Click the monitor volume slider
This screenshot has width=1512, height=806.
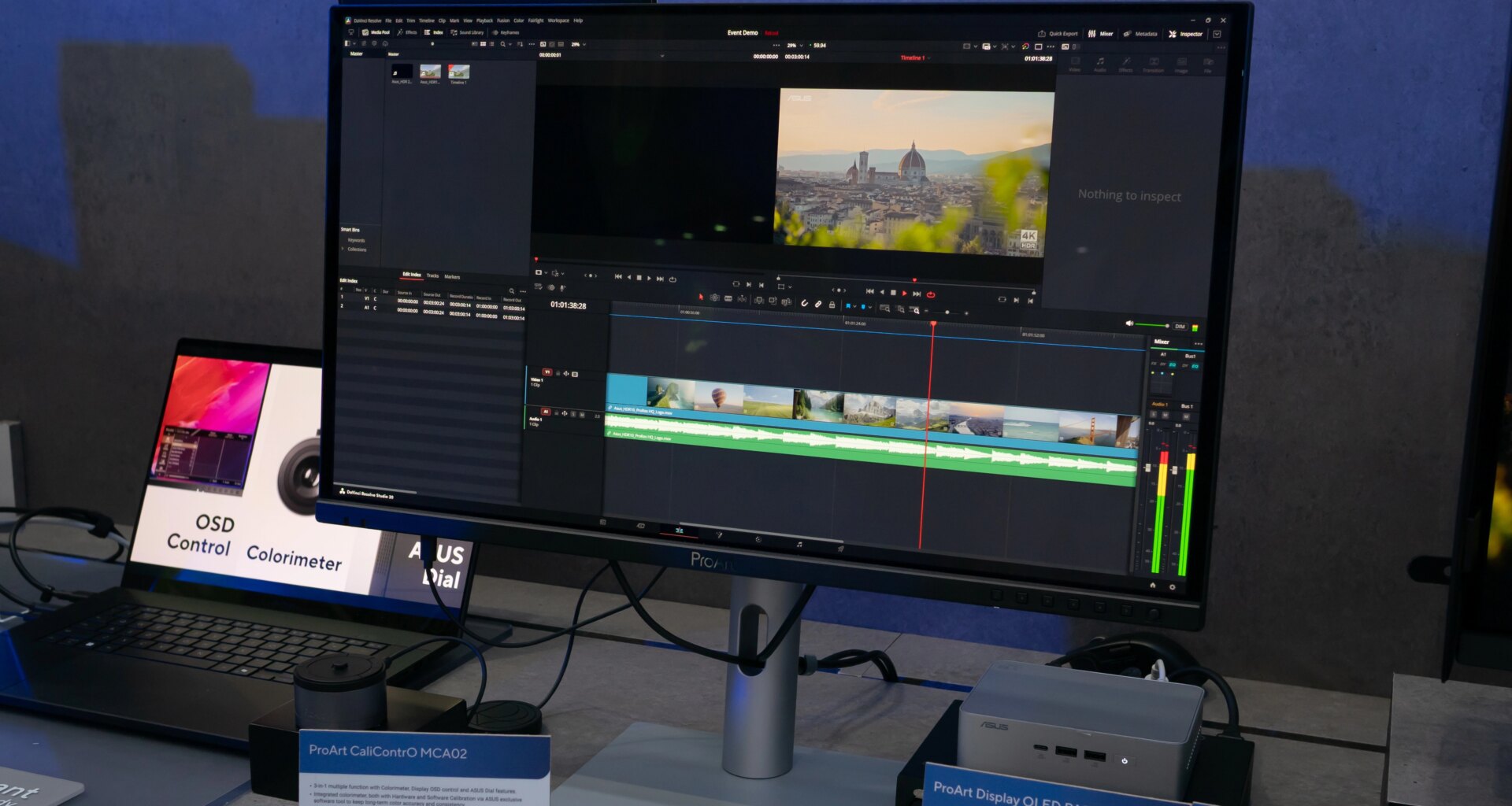(x=1151, y=324)
